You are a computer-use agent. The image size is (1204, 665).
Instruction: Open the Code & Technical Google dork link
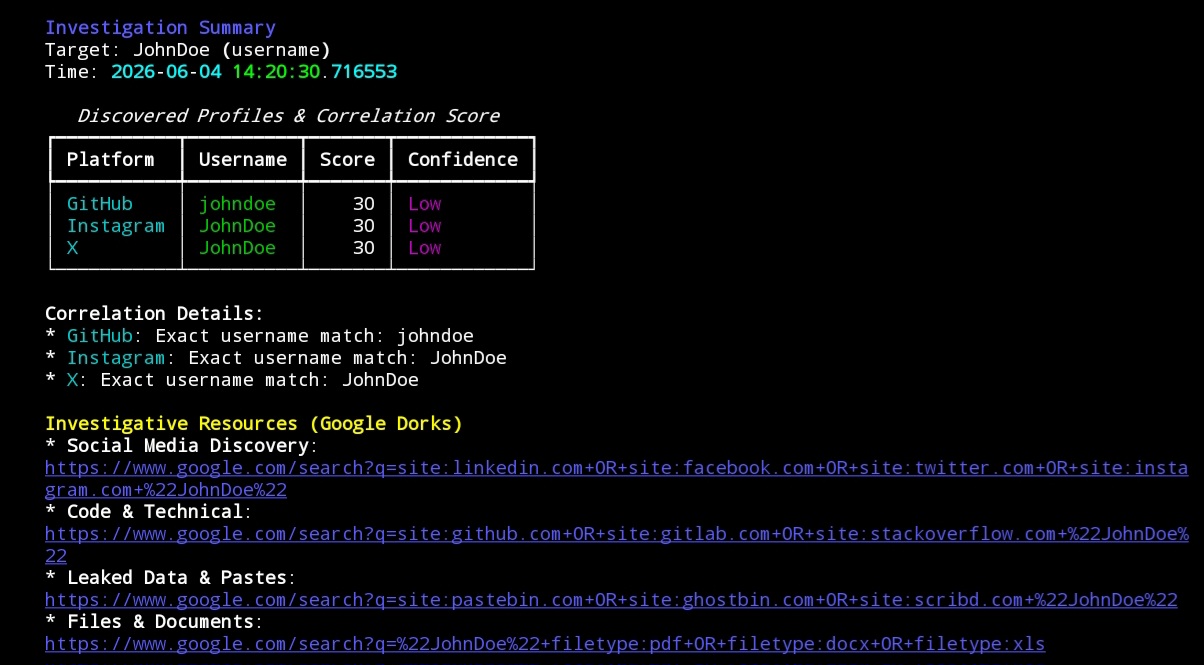[616, 545]
